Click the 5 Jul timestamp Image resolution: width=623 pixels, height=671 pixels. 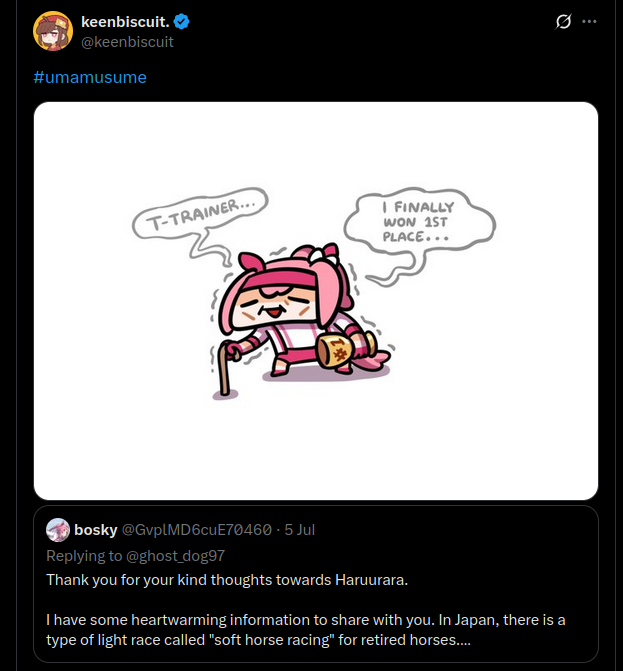[x=299, y=529]
